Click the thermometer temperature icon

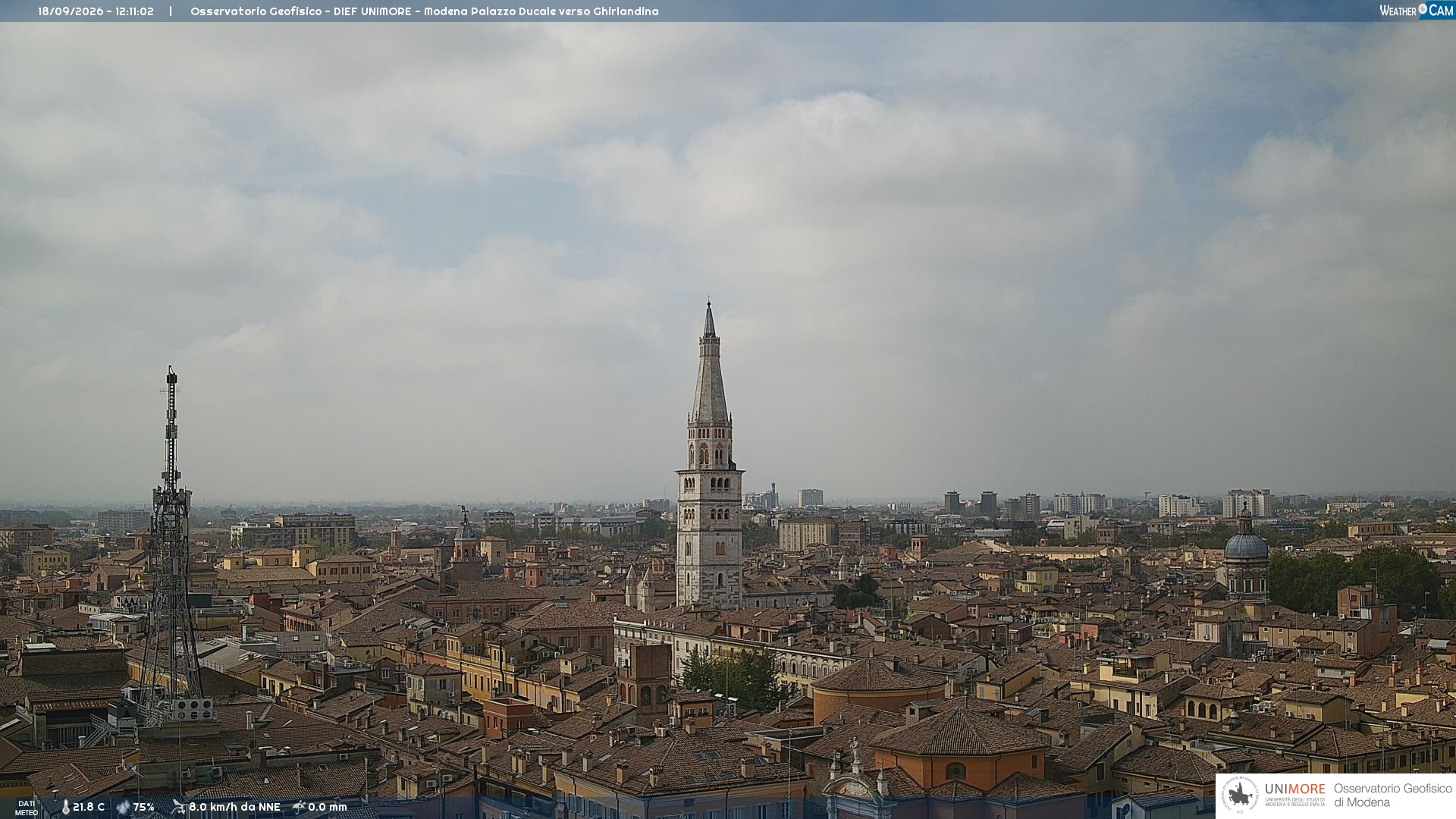[x=66, y=808]
